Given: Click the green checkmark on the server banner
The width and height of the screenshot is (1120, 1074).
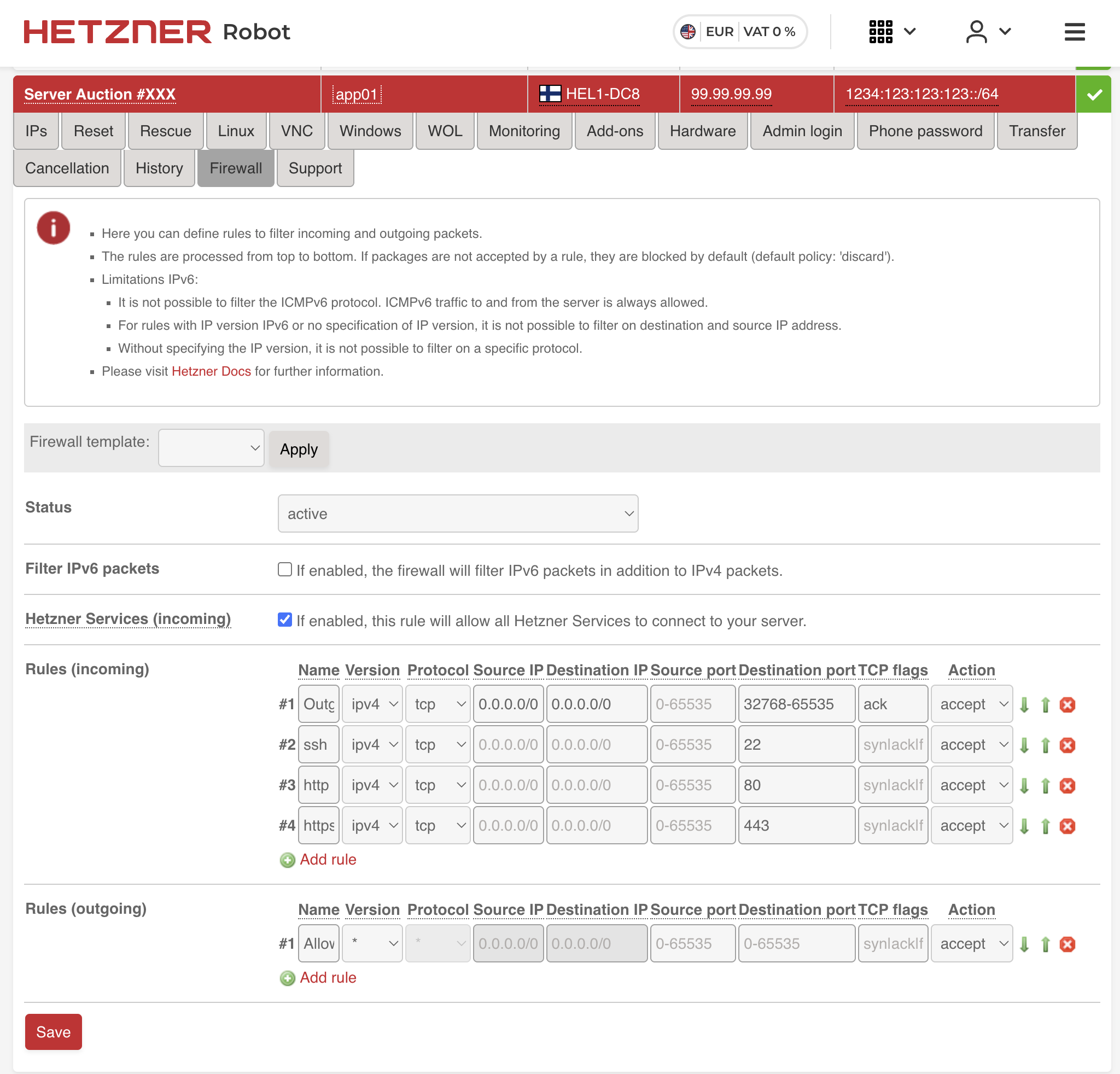Looking at the screenshot, I should [1093, 94].
